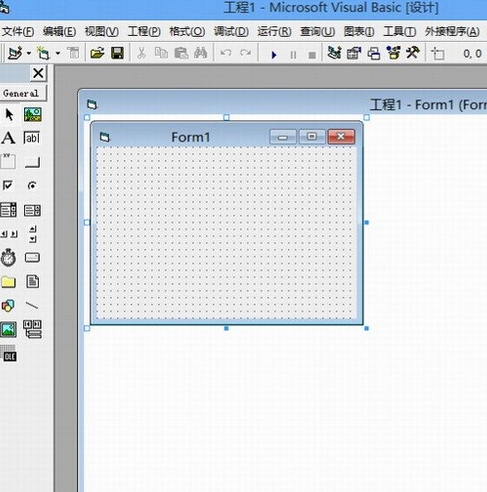Screen dimensions: 487x492
Task: Select the Image control tool
Action: [x=8, y=329]
